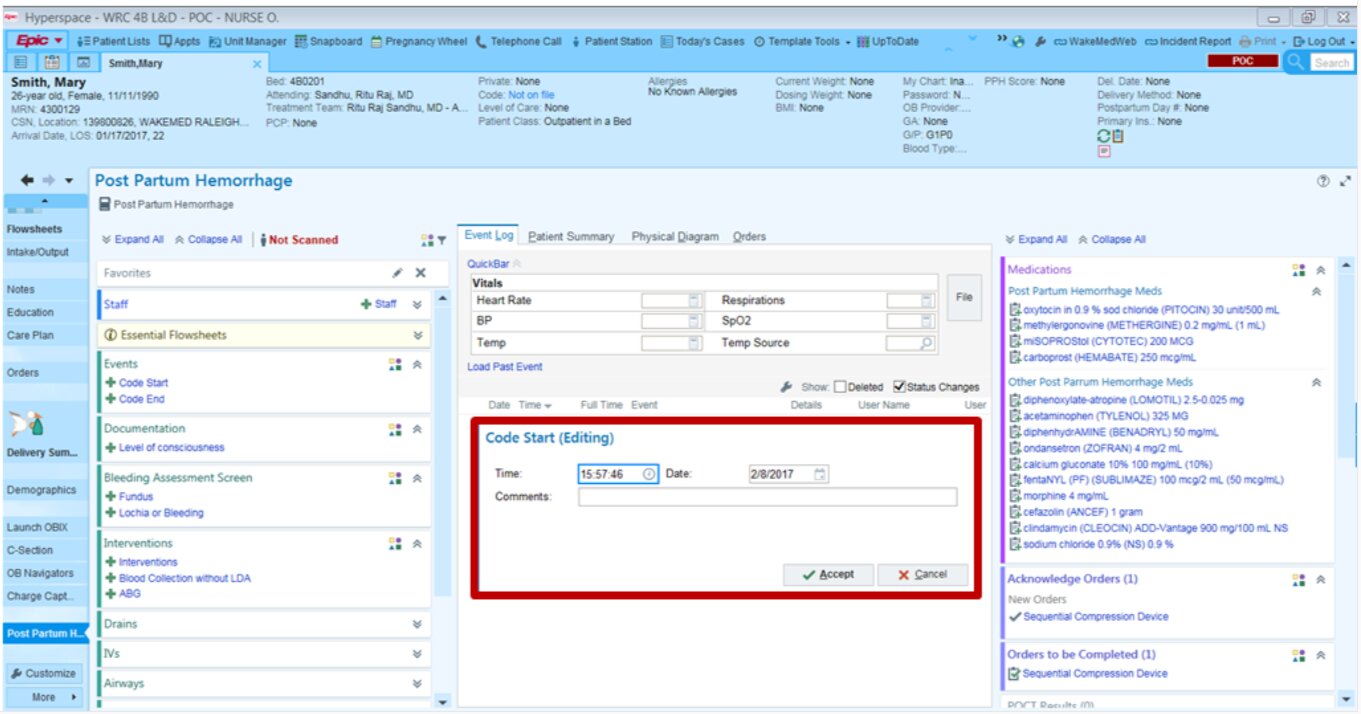Click the pencil edit icon in Favorites
Viewport: 1361px width, 714px height.
397,273
